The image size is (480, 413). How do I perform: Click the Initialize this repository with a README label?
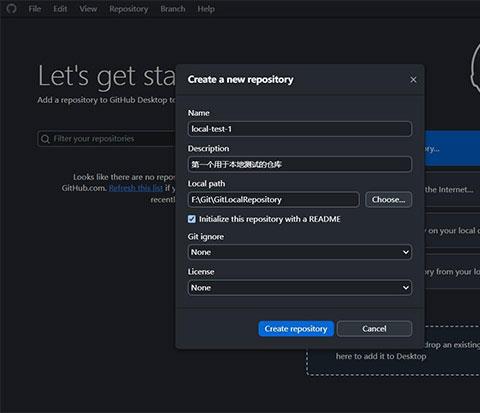(x=270, y=219)
